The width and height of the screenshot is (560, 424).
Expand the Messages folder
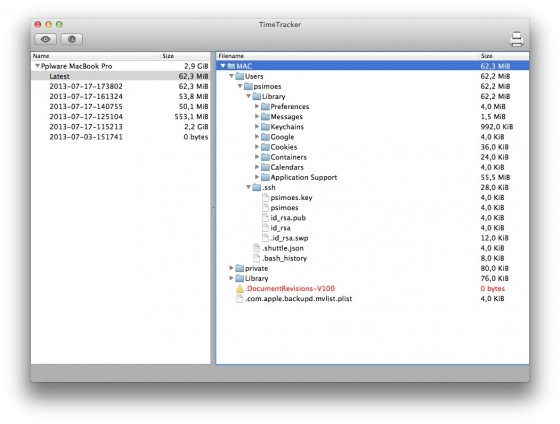pos(257,116)
